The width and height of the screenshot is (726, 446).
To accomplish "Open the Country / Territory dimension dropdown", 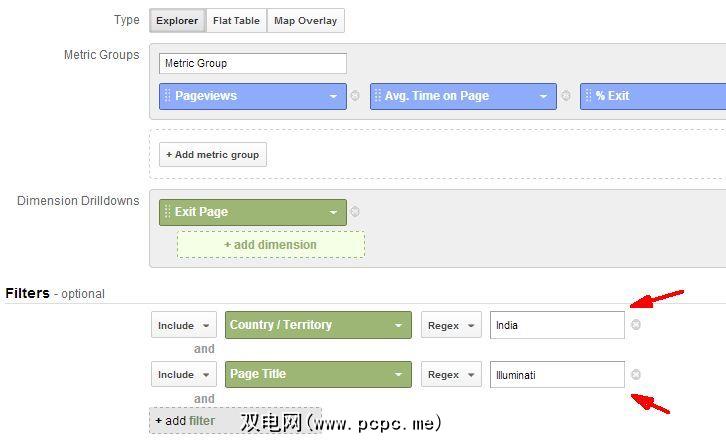I will (398, 325).
